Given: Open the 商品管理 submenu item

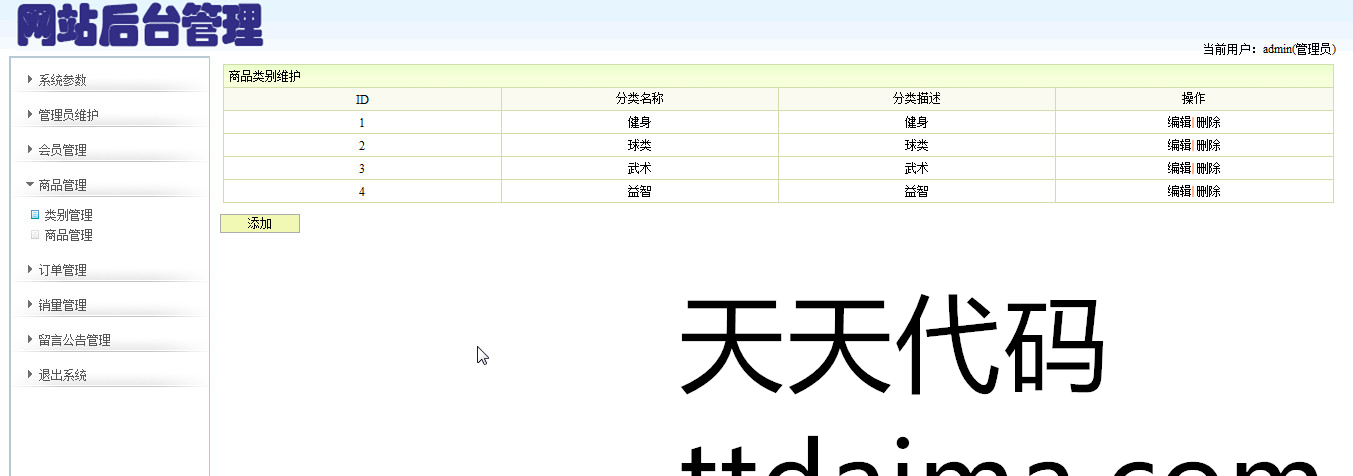Looking at the screenshot, I should click(x=68, y=235).
